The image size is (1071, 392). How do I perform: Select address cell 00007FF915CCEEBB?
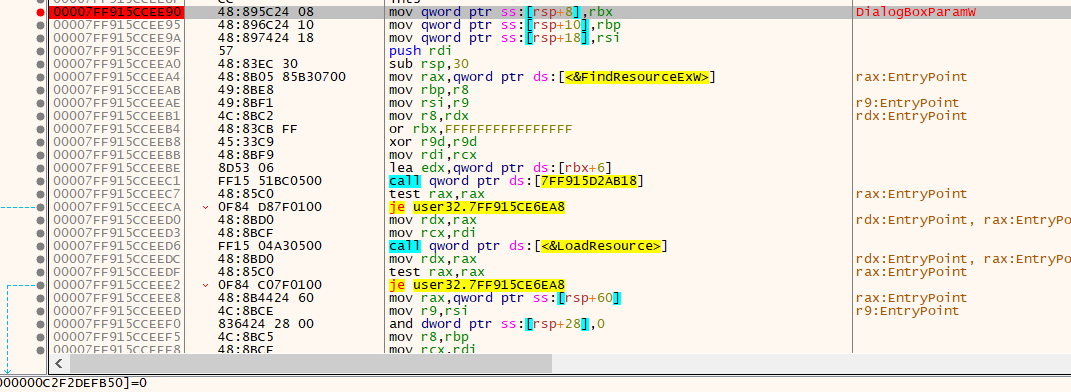(117, 155)
